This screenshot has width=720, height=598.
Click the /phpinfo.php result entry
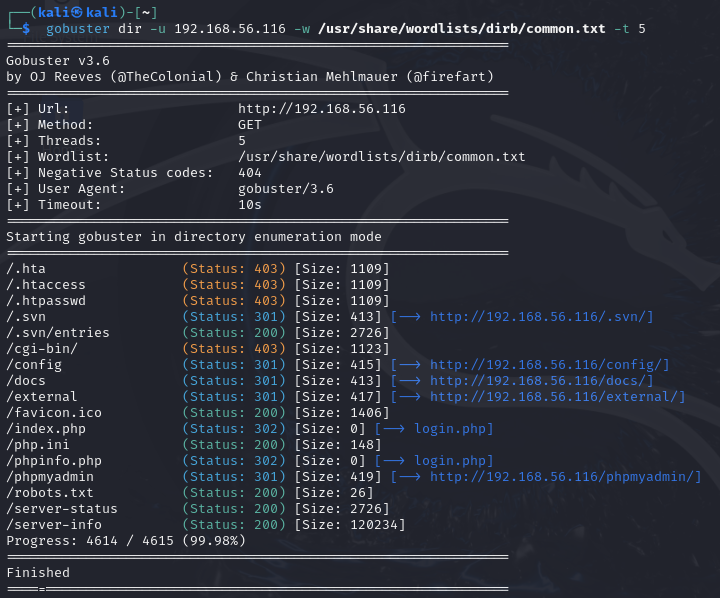[54, 461]
